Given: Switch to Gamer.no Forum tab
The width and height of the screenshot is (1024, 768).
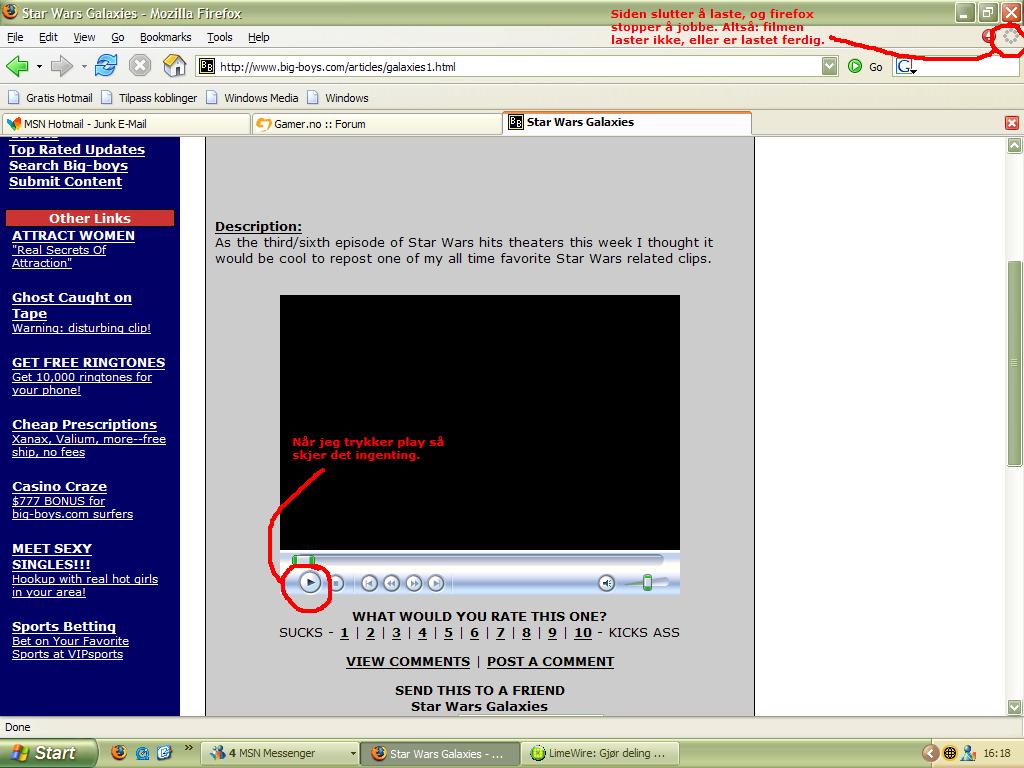Looking at the screenshot, I should point(377,123).
